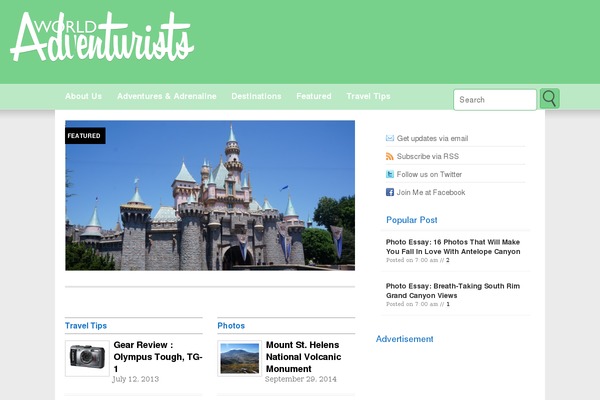Focus the Search input field
This screenshot has height=400, width=600.
pyautogui.click(x=495, y=100)
